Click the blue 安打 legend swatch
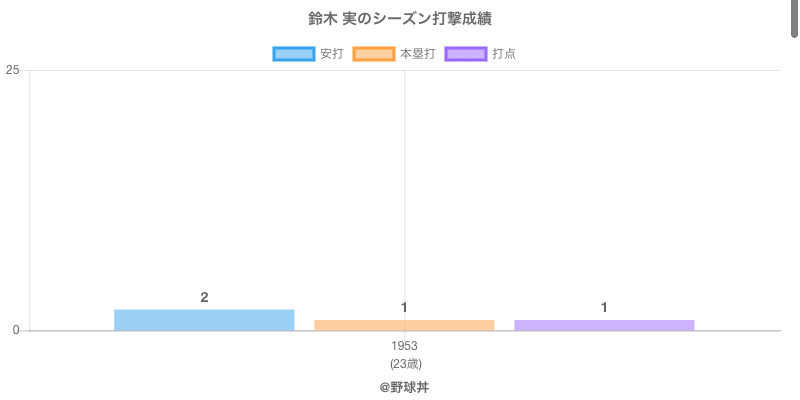The height and width of the screenshot is (400, 800). (294, 54)
